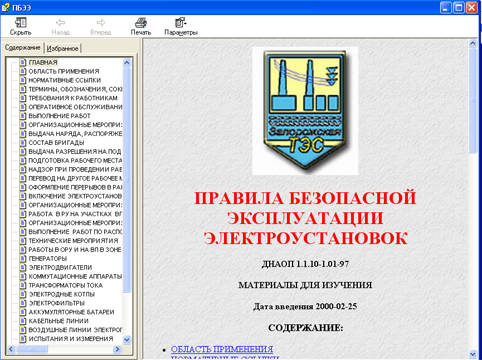The height and width of the screenshot is (360, 482).
Task: Click the Назад (Back) arrow icon
Action: (60, 23)
